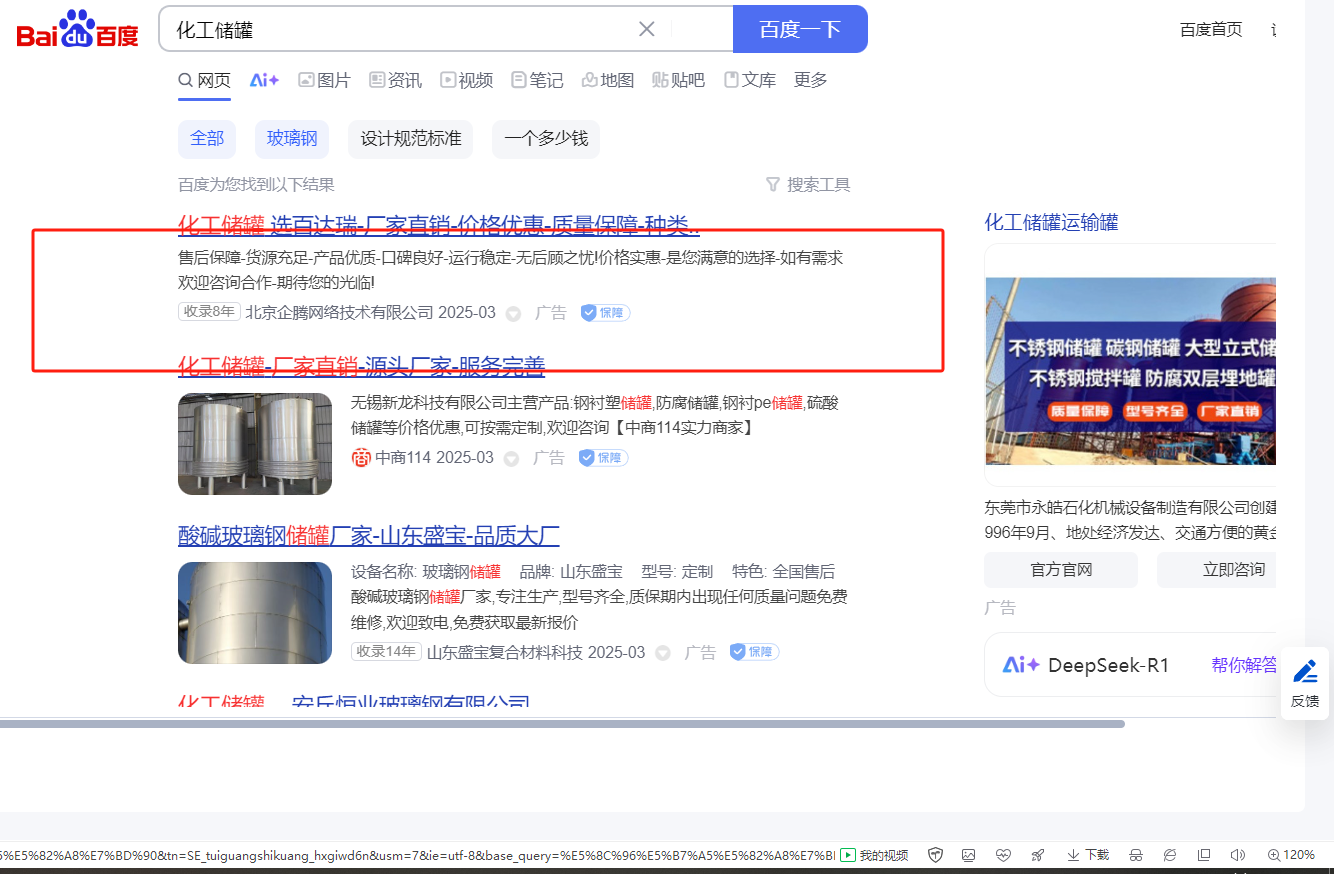Select the 设计规范标准 filter chip
Image resolution: width=1334 pixels, height=874 pixels.
coord(411,139)
